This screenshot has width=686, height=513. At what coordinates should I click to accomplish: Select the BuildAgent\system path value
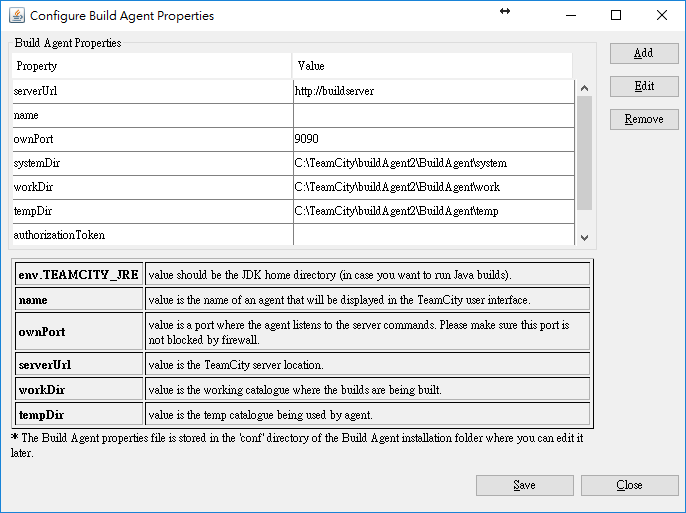434,164
